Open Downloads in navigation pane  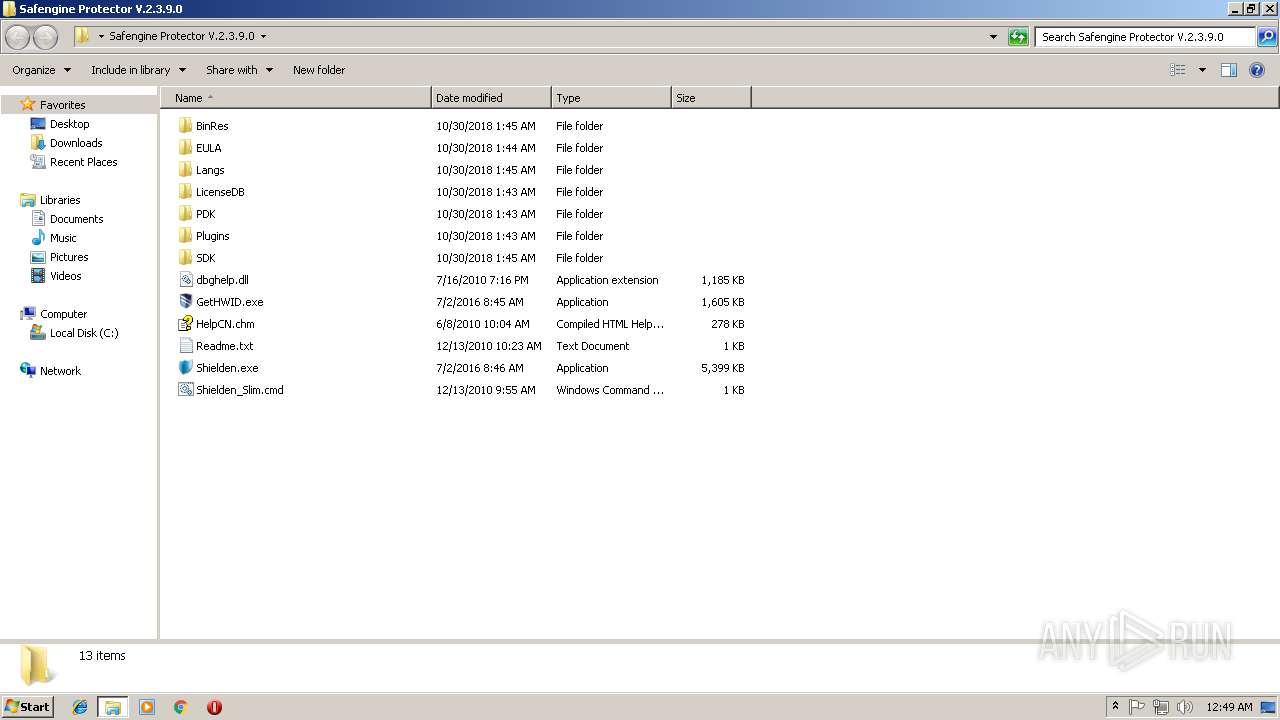tap(76, 143)
